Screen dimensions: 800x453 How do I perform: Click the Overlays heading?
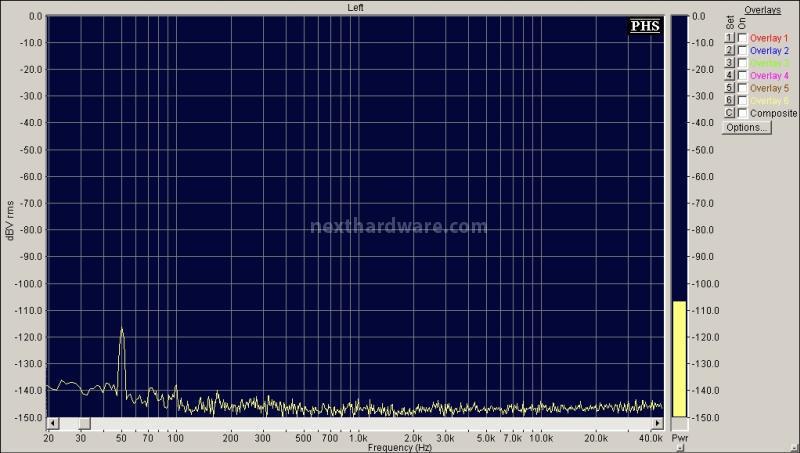[x=762, y=10]
